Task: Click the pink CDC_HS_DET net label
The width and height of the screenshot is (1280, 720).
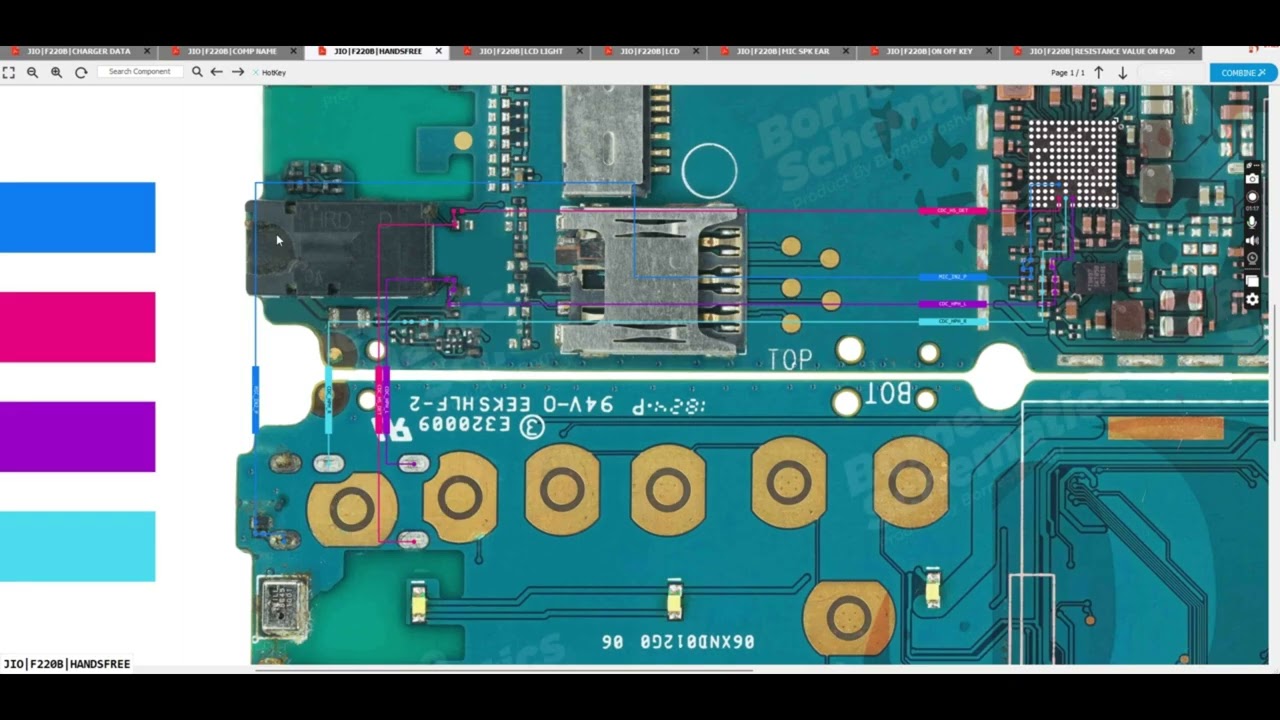Action: click(x=953, y=211)
